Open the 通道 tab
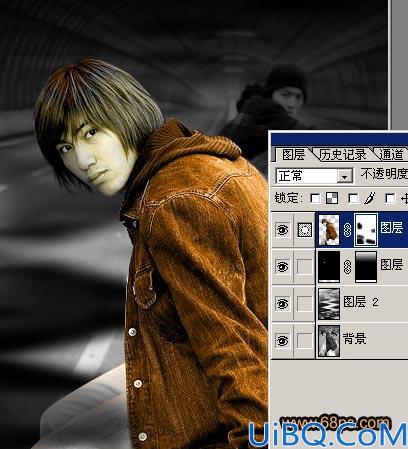The width and height of the screenshot is (408, 449). [391, 155]
